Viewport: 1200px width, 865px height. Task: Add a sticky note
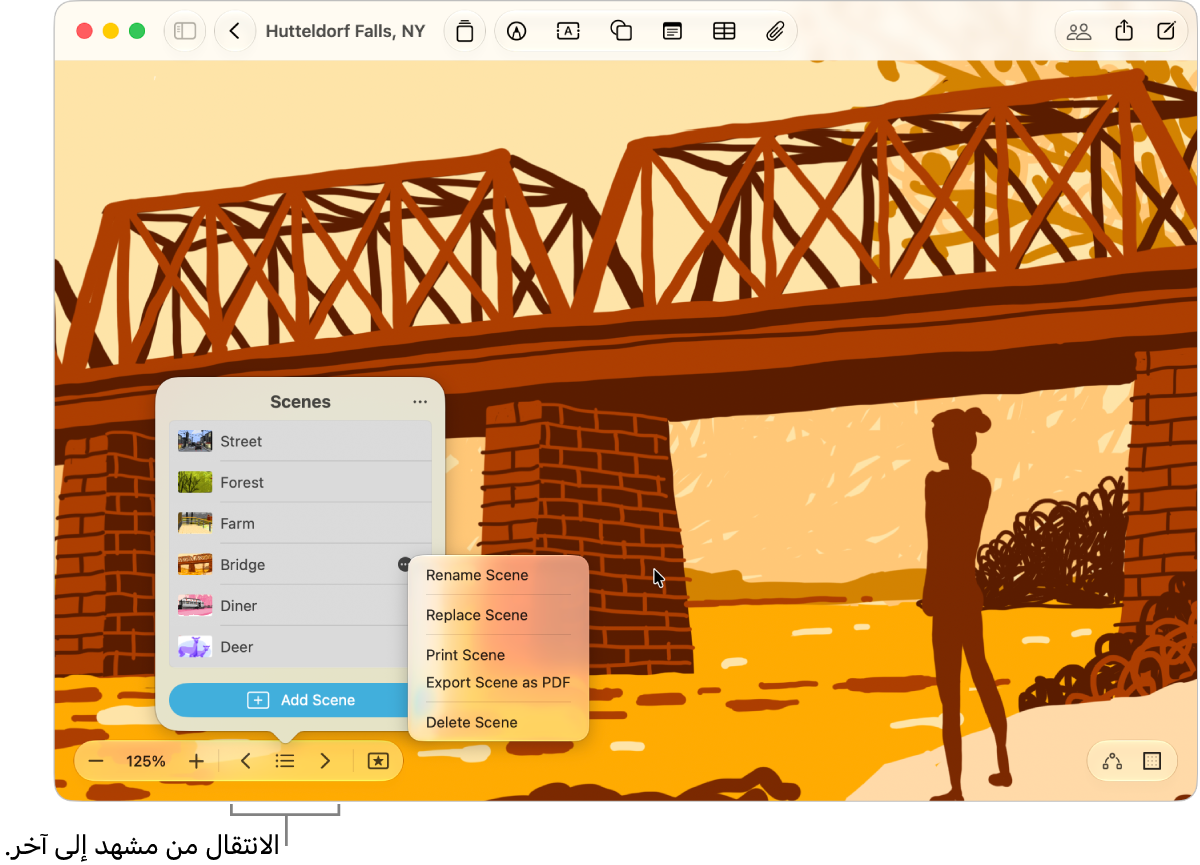coord(673,31)
